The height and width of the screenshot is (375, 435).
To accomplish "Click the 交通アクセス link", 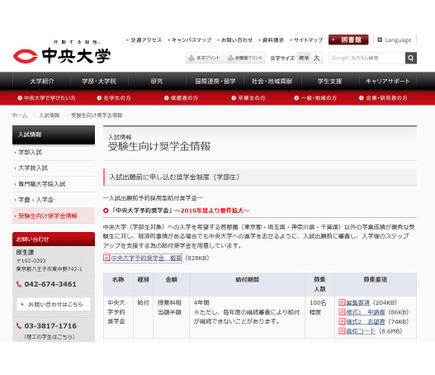I will [145, 40].
